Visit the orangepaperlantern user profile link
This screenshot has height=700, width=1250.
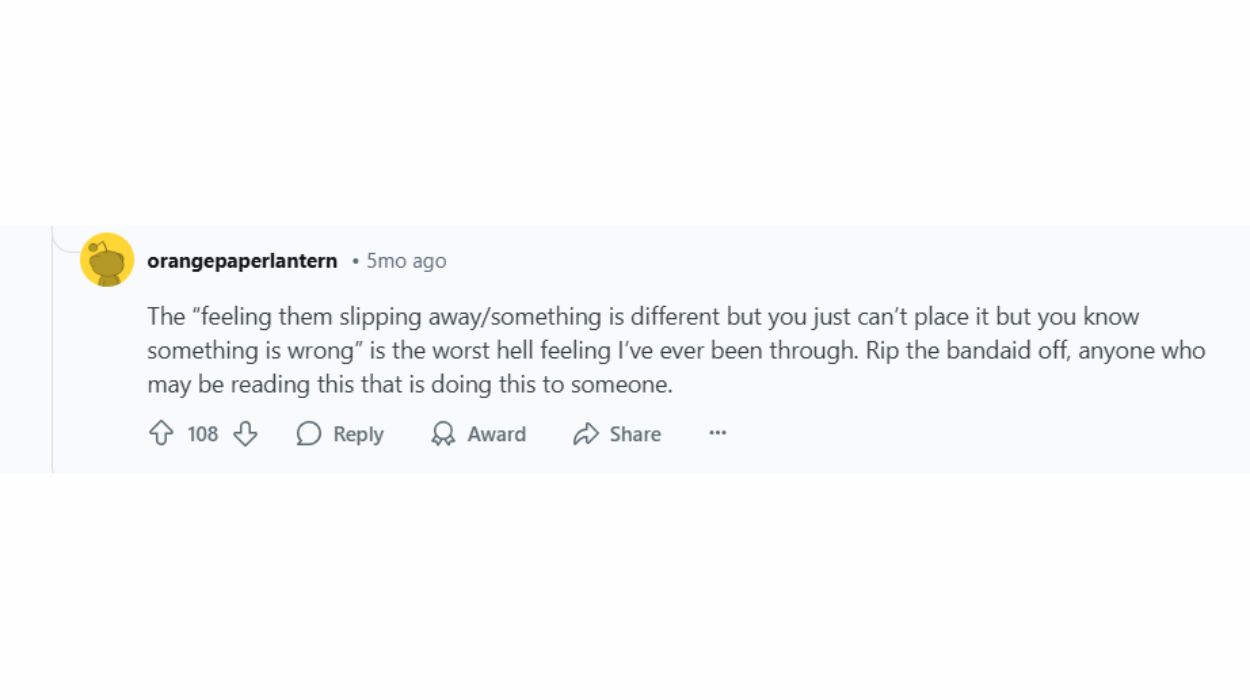coord(242,261)
